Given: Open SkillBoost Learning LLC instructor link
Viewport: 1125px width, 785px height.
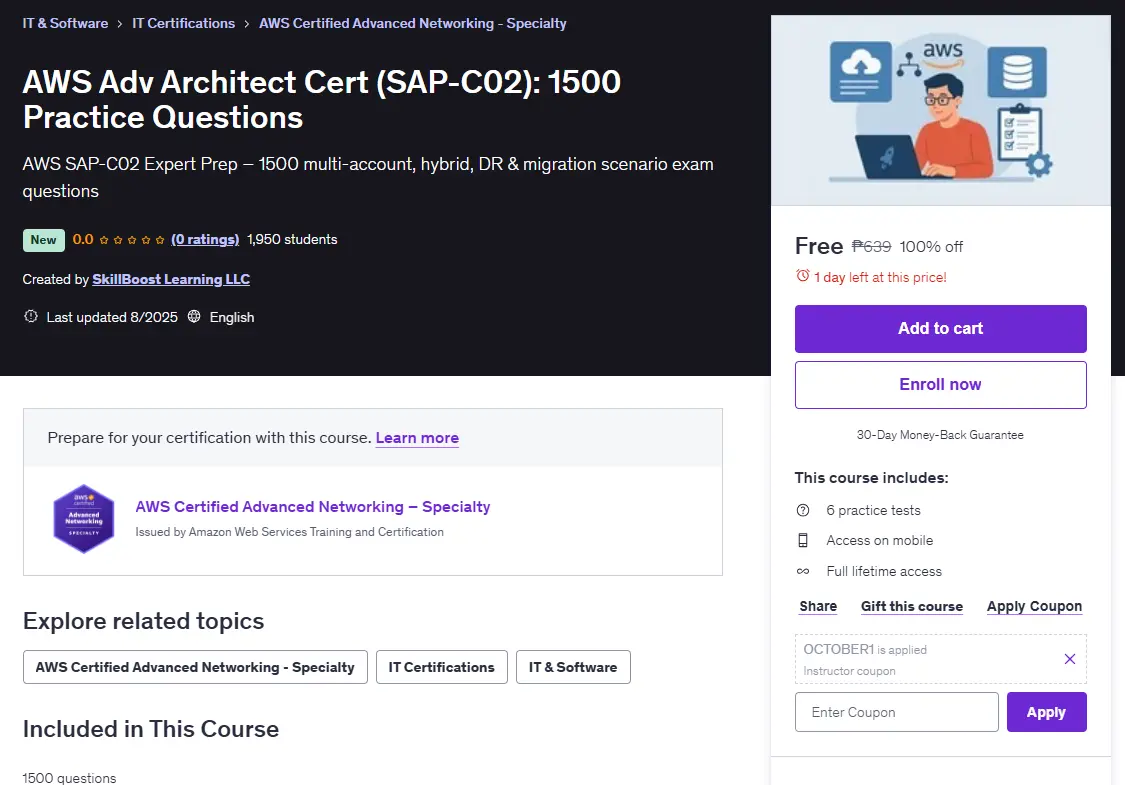Looking at the screenshot, I should coord(171,279).
